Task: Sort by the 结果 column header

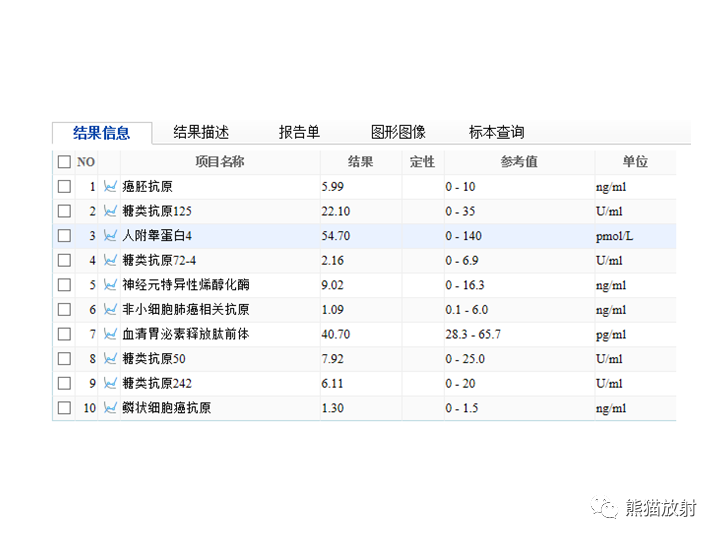Action: point(360,162)
